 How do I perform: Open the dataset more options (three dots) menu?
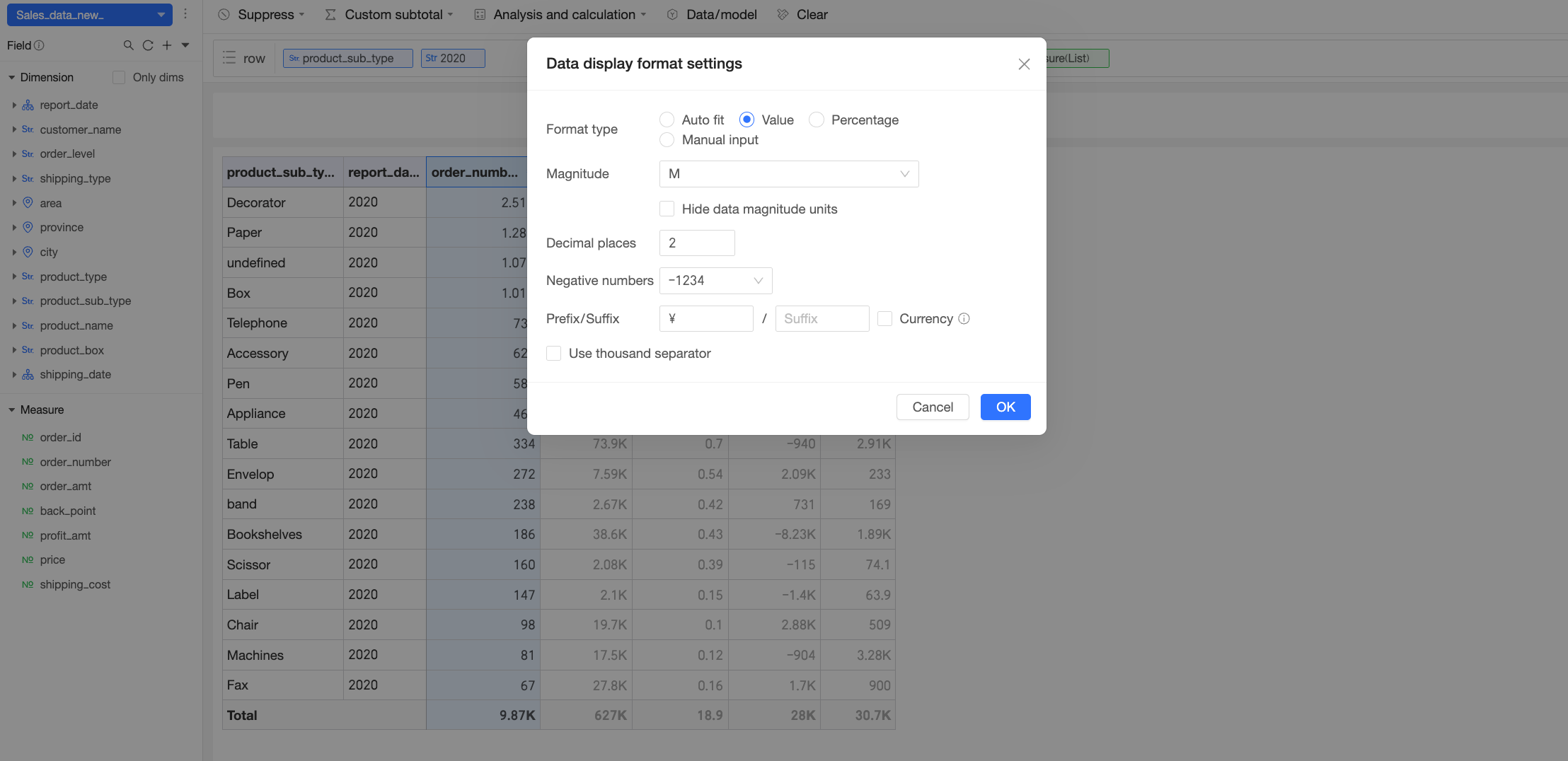[185, 14]
